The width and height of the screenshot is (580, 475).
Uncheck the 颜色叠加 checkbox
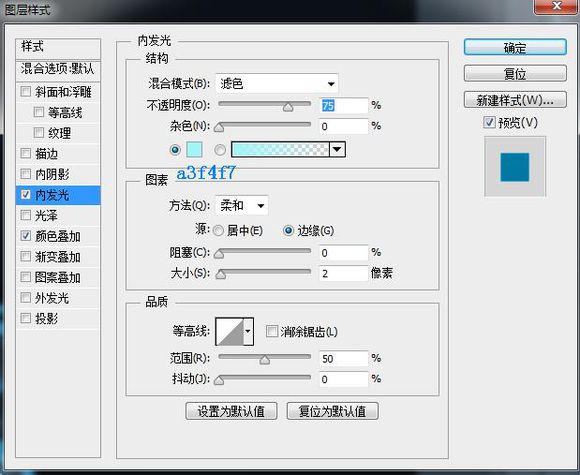click(26, 236)
